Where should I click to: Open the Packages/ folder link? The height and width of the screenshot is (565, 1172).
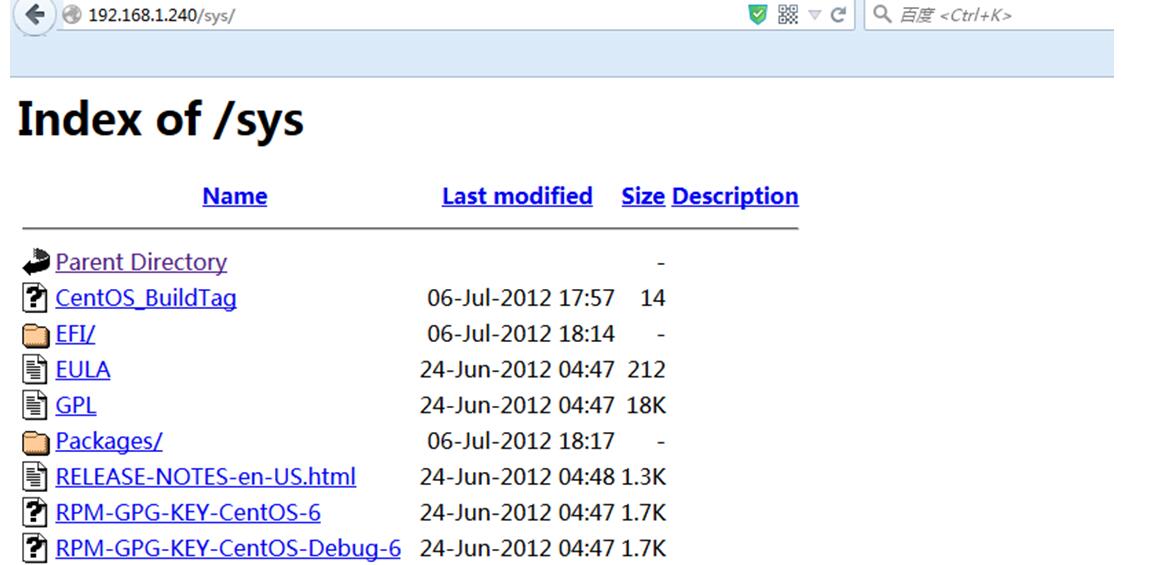(x=109, y=441)
